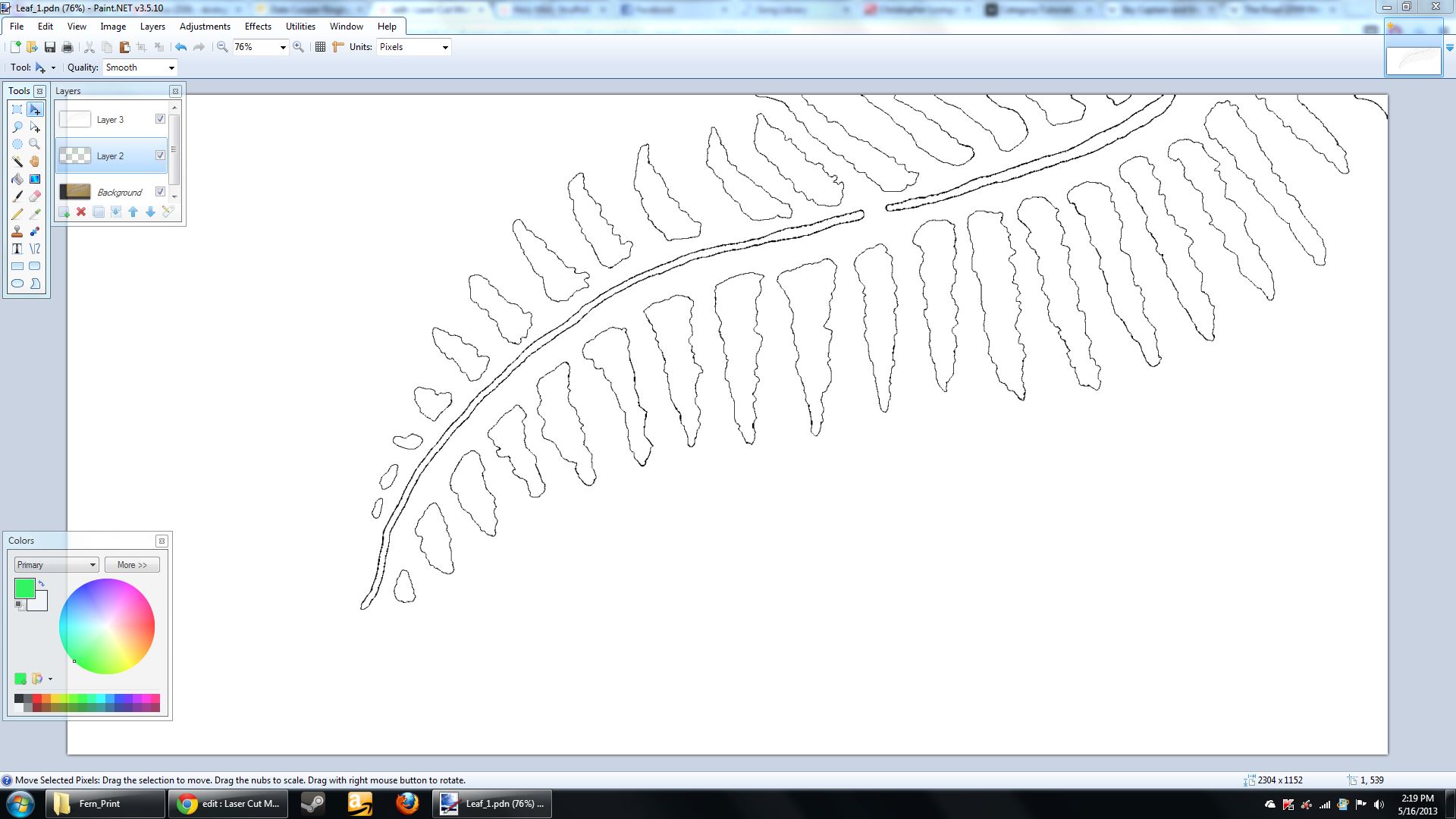1456x819 pixels.
Task: Toggle Background layer visibility checkbox
Action: tap(160, 192)
